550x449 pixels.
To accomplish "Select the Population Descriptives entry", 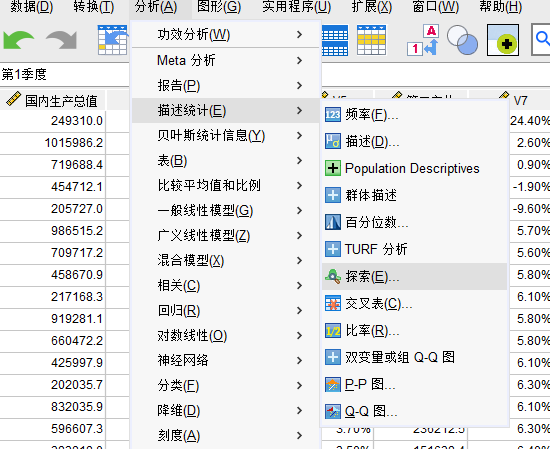I will (x=415, y=168).
